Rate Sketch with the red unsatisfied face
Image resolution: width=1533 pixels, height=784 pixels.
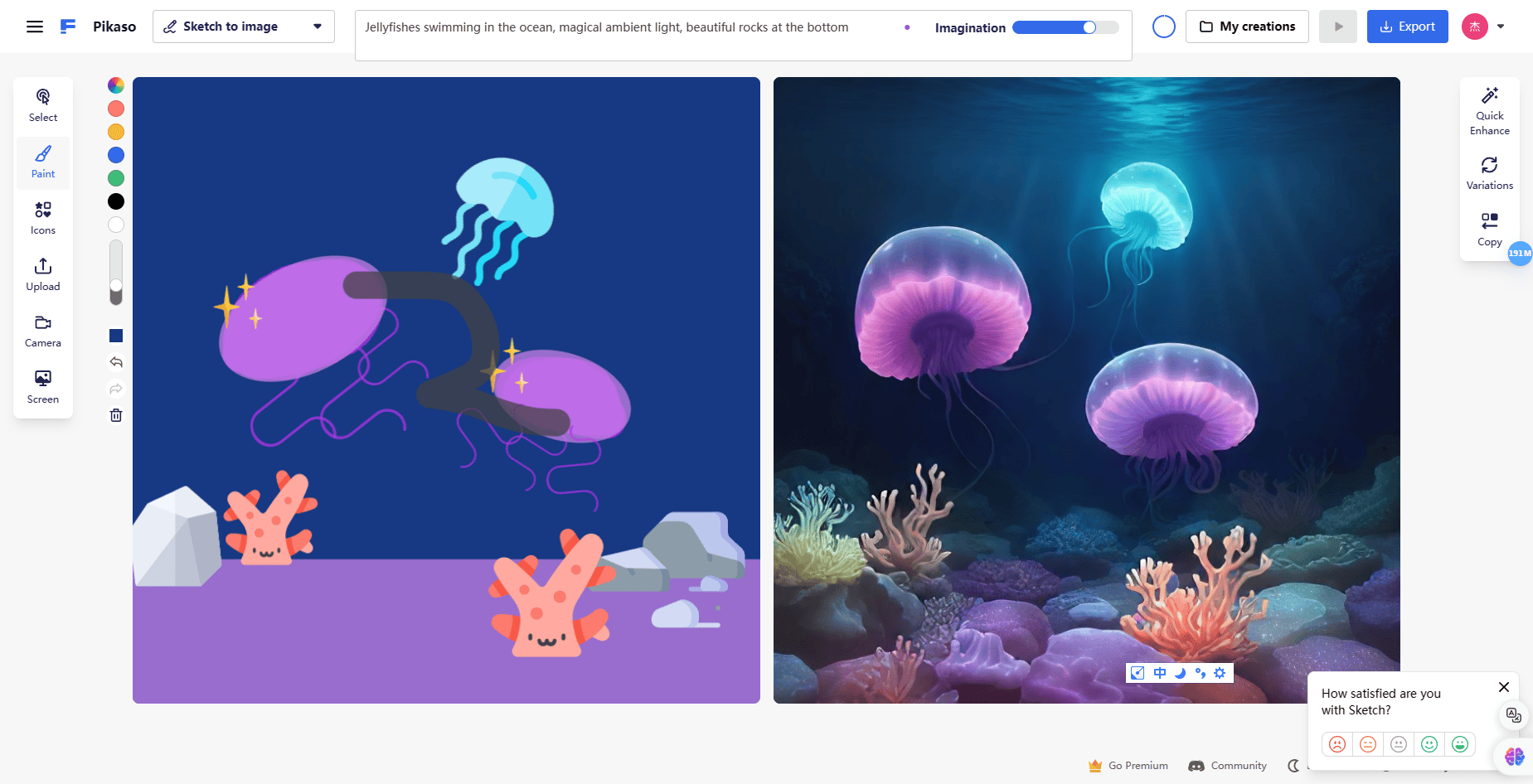point(1337,743)
